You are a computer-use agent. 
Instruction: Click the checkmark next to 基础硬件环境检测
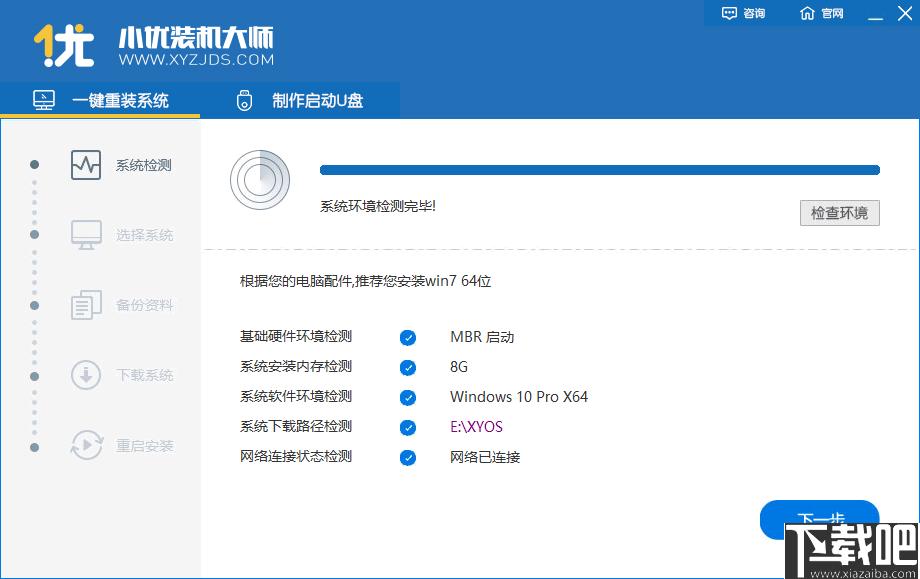coord(408,337)
